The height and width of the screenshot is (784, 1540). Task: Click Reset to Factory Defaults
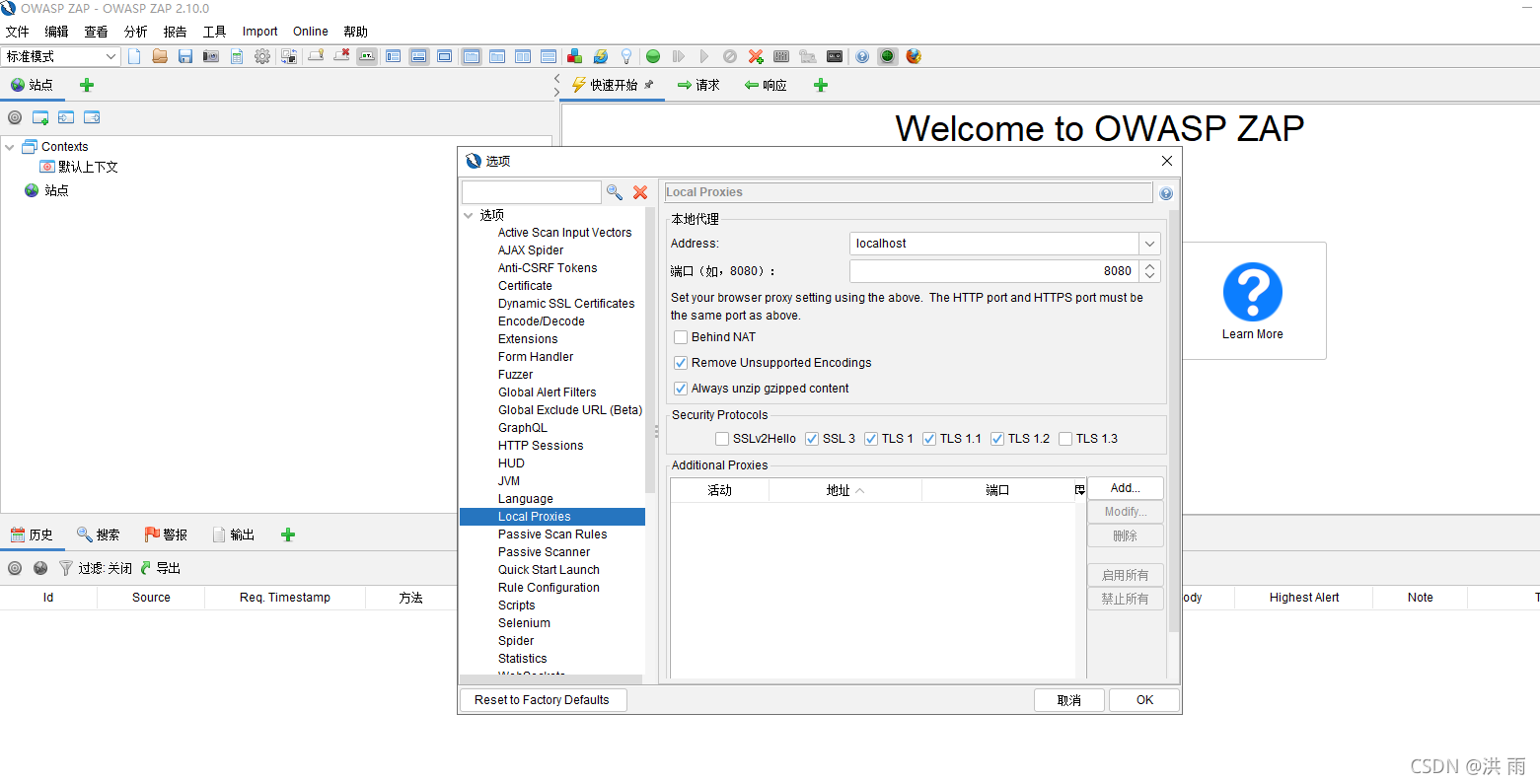[542, 700]
